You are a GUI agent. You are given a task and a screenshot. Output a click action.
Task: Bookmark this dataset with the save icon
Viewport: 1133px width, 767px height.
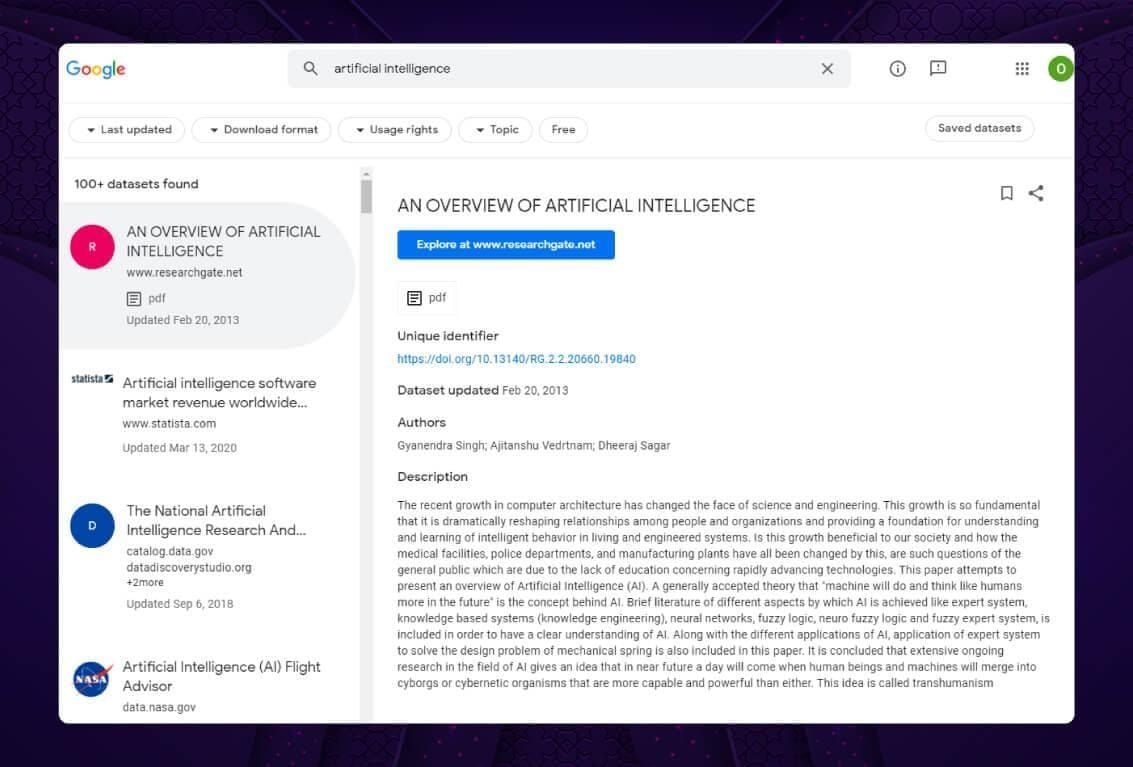[1007, 193]
